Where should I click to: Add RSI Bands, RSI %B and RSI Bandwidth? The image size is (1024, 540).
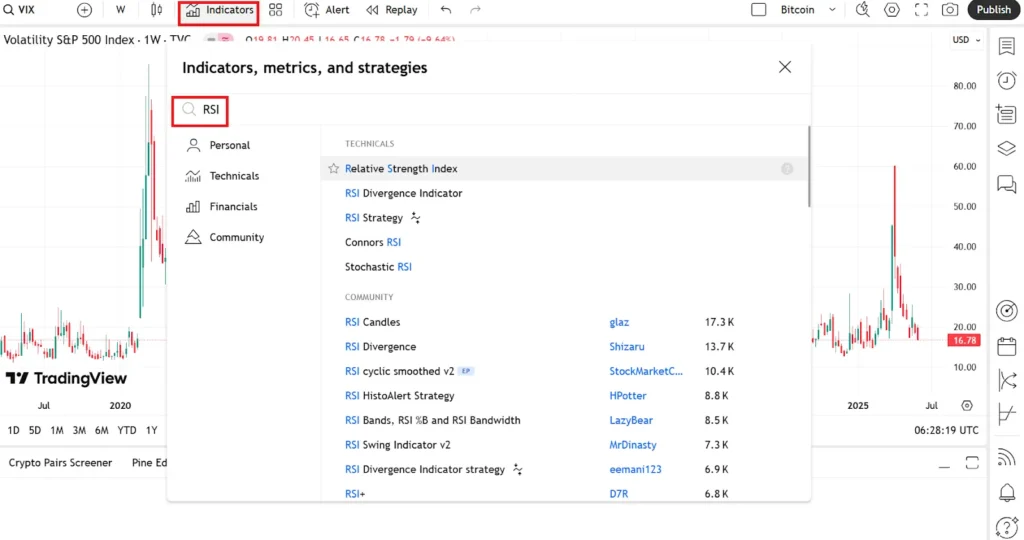[x=432, y=421]
